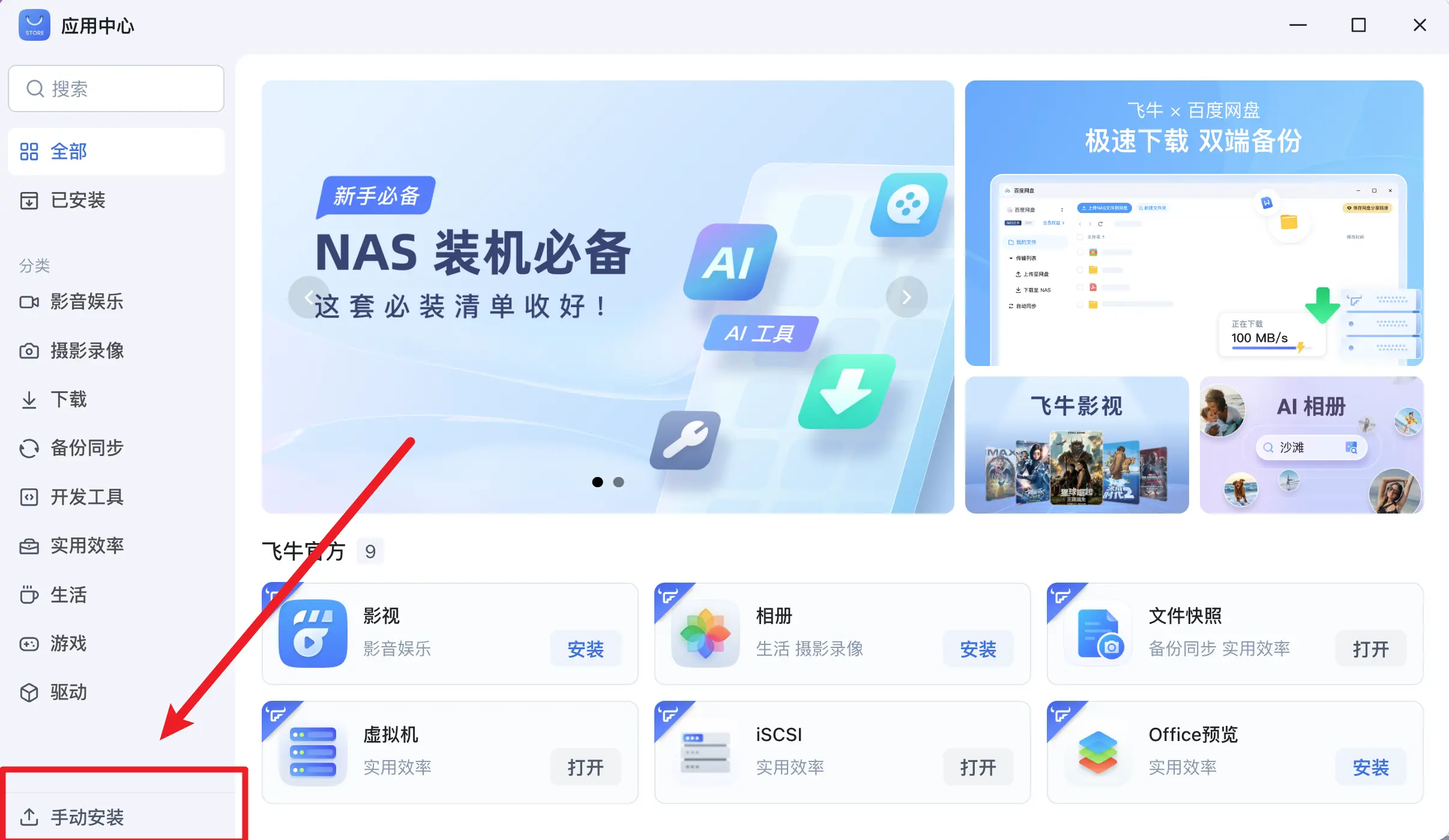The height and width of the screenshot is (840, 1449).
Task: Go to next banner with right arrow
Action: coord(906,297)
